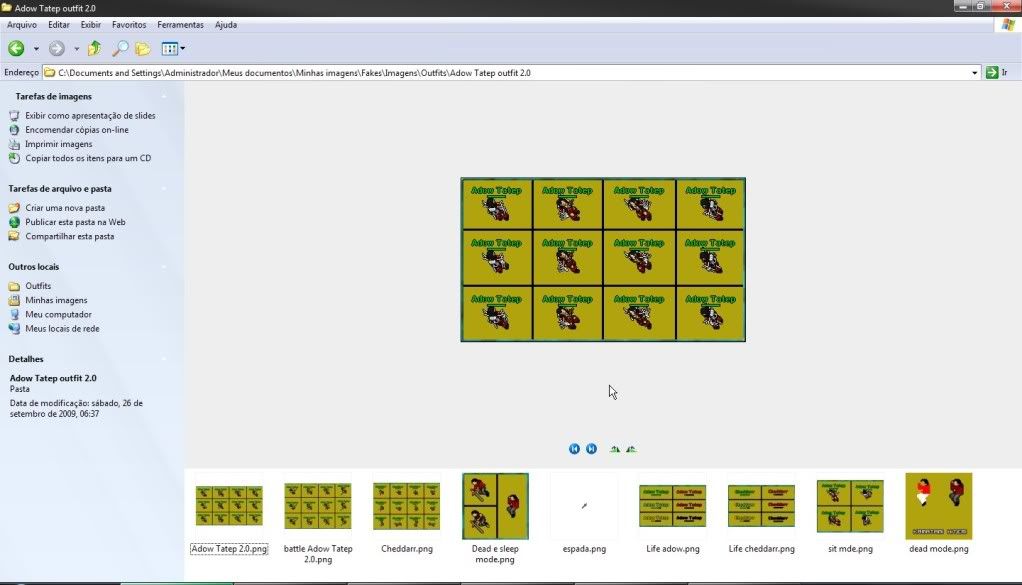Select the 'Dead e sleep mode.png' thumbnail
Screen dimensions: 1022x585
coord(495,506)
